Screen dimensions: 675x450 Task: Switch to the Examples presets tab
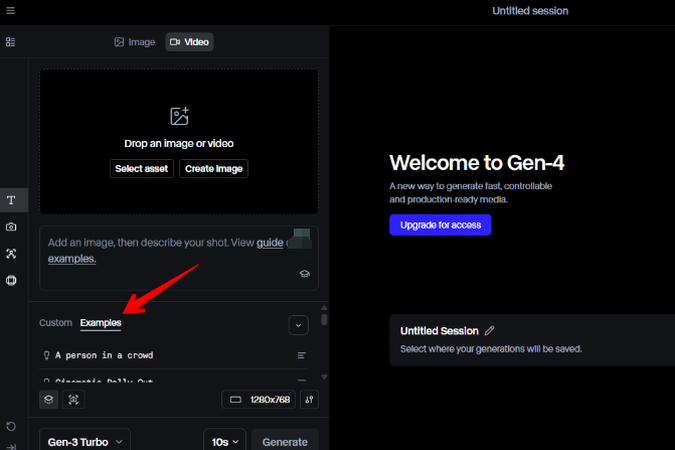101,323
